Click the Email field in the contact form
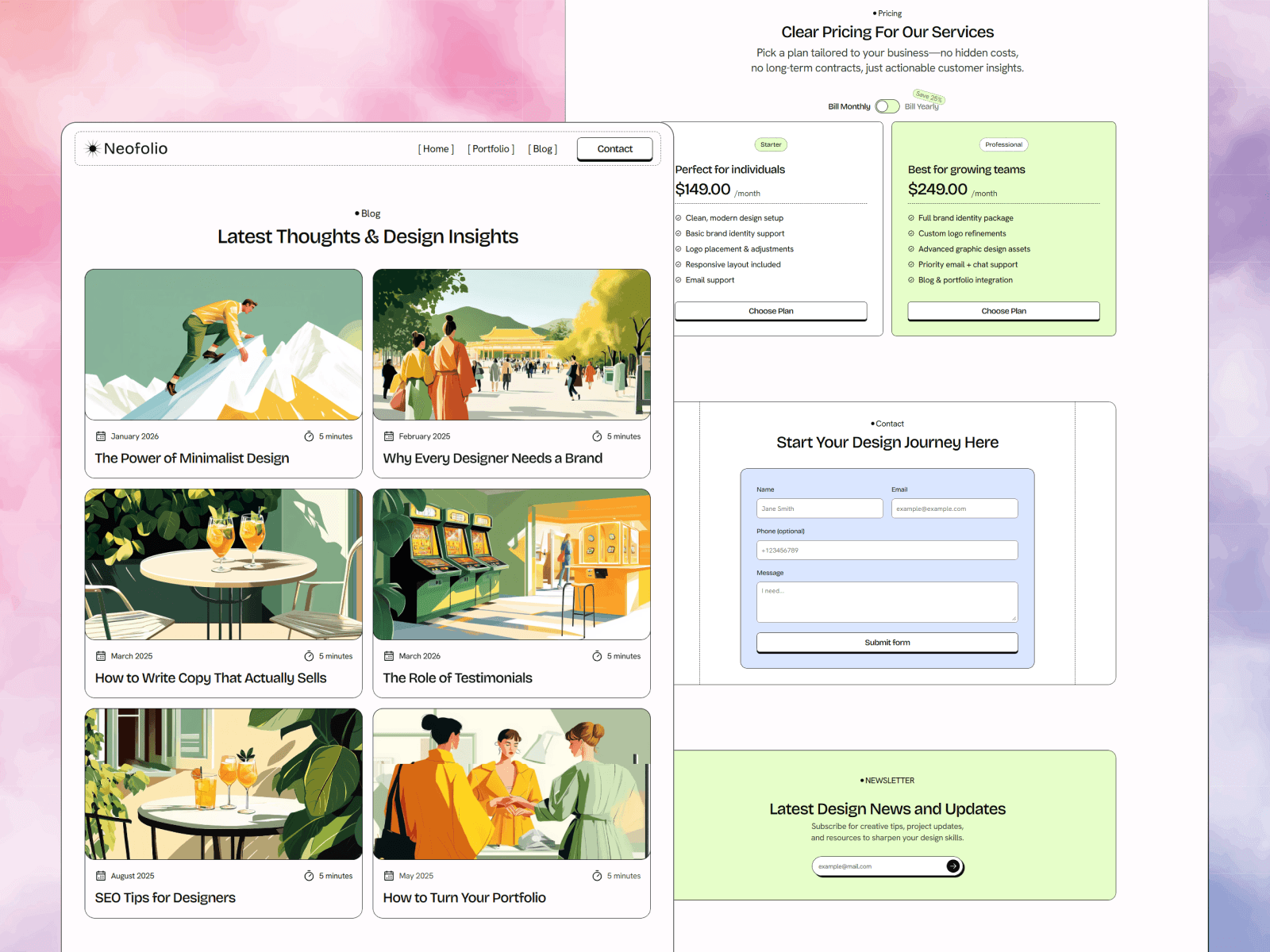This screenshot has height=952, width=1270. pos(955,509)
